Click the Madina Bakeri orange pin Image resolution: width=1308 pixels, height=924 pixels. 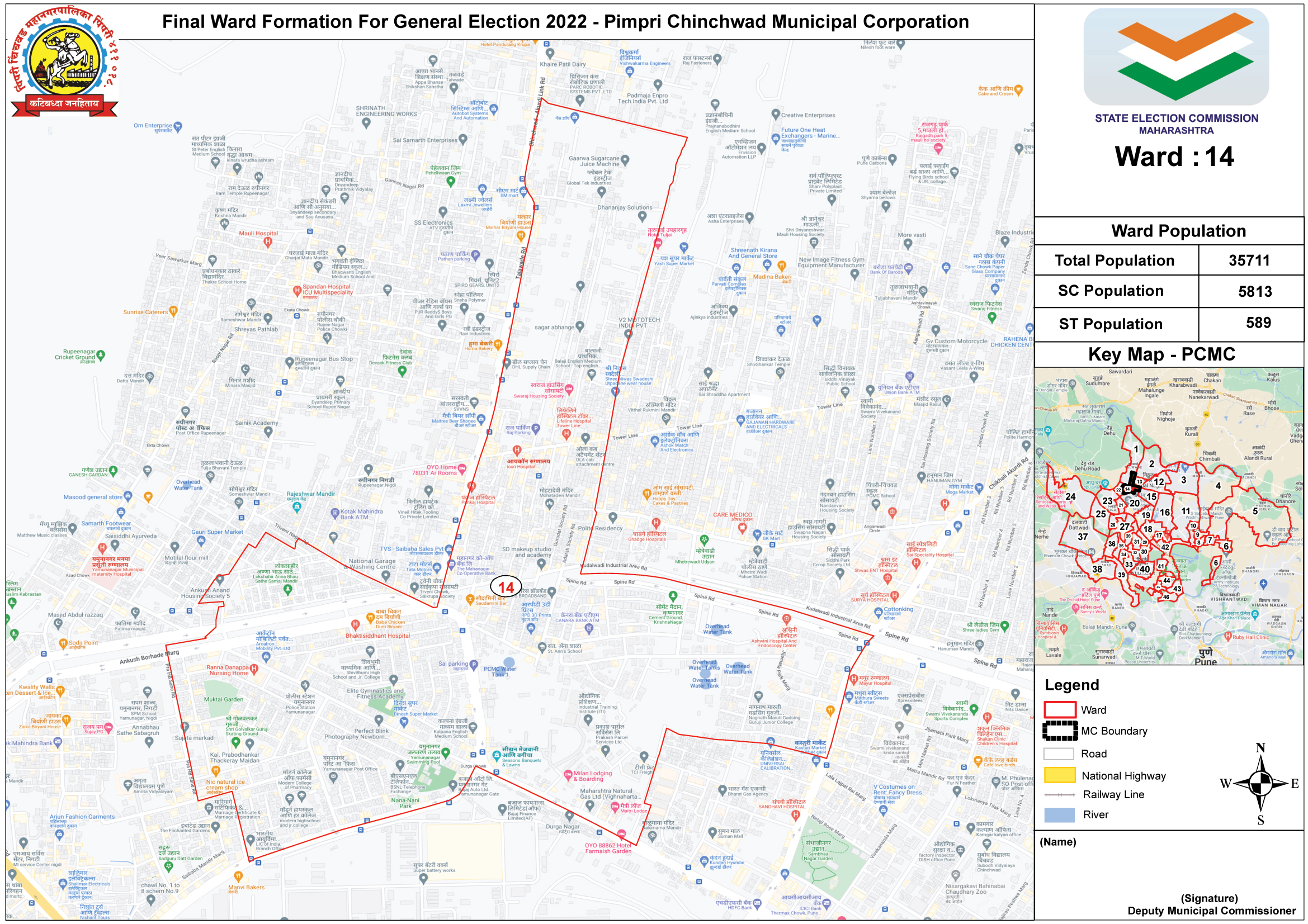[782, 266]
